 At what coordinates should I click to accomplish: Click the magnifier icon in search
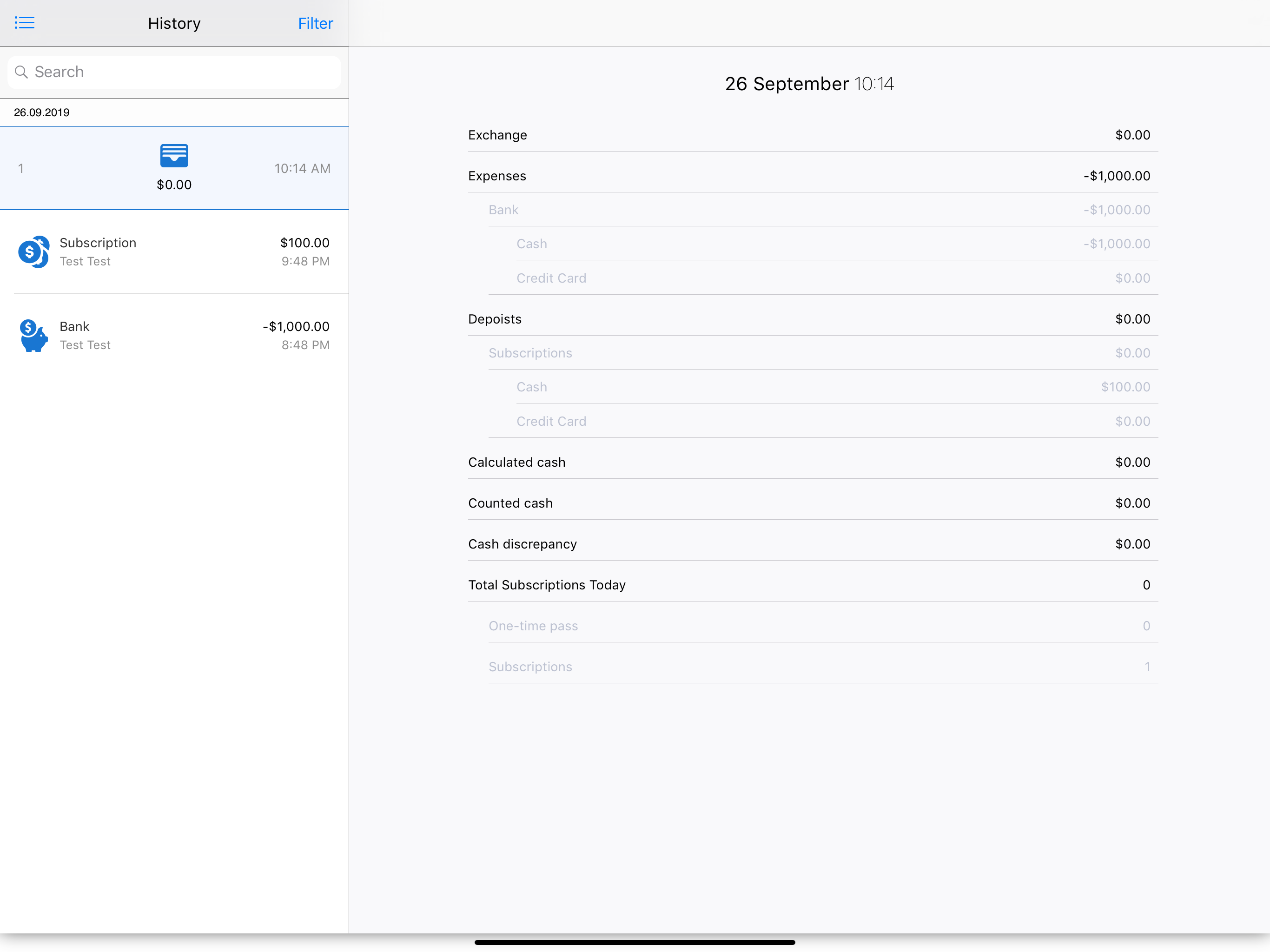tap(21, 72)
